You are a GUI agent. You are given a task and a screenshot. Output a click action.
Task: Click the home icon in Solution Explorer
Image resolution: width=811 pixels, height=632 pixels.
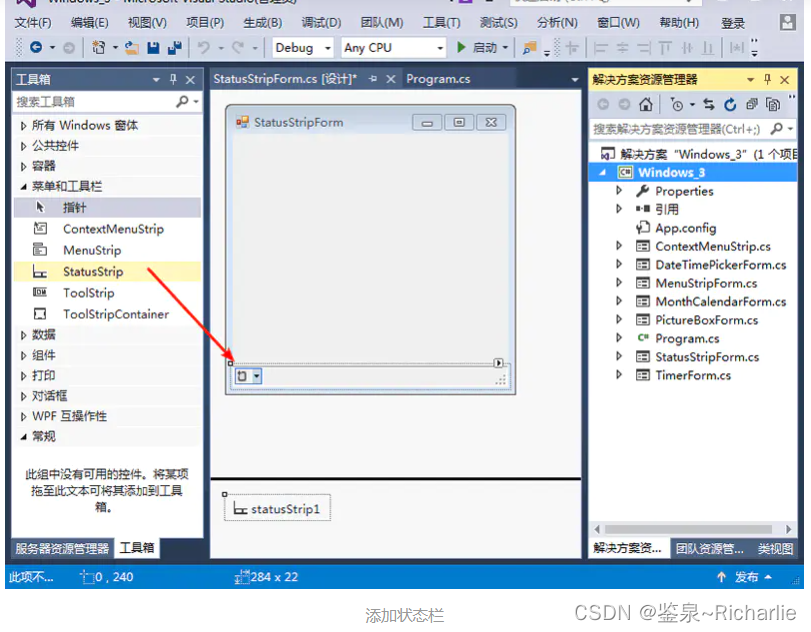[645, 104]
